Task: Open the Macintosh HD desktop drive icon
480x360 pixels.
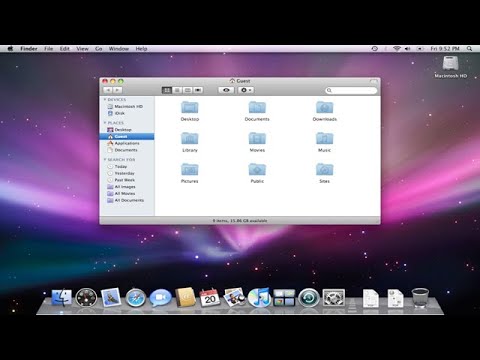Action: coord(450,67)
